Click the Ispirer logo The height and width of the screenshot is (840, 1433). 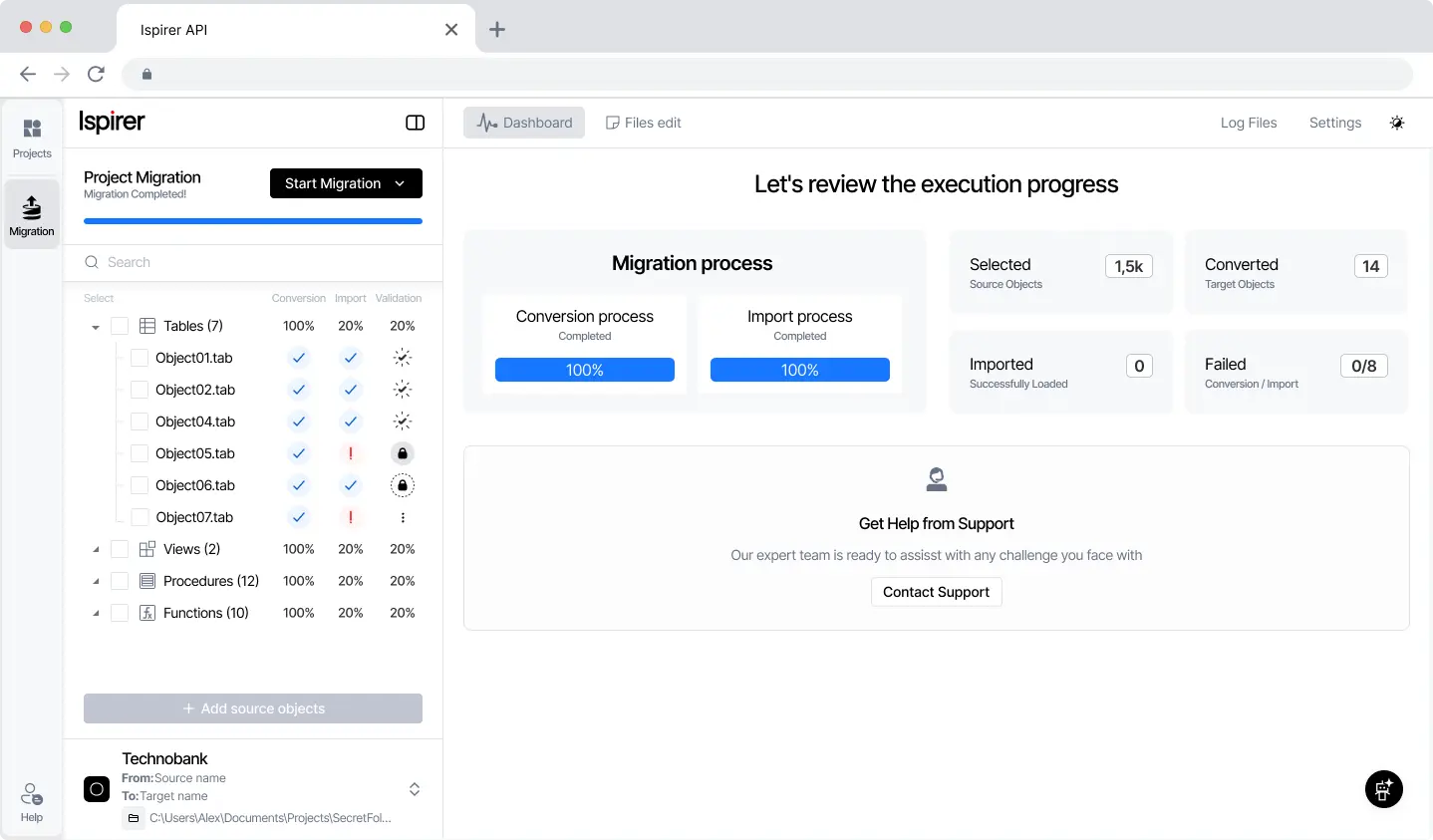click(x=112, y=122)
